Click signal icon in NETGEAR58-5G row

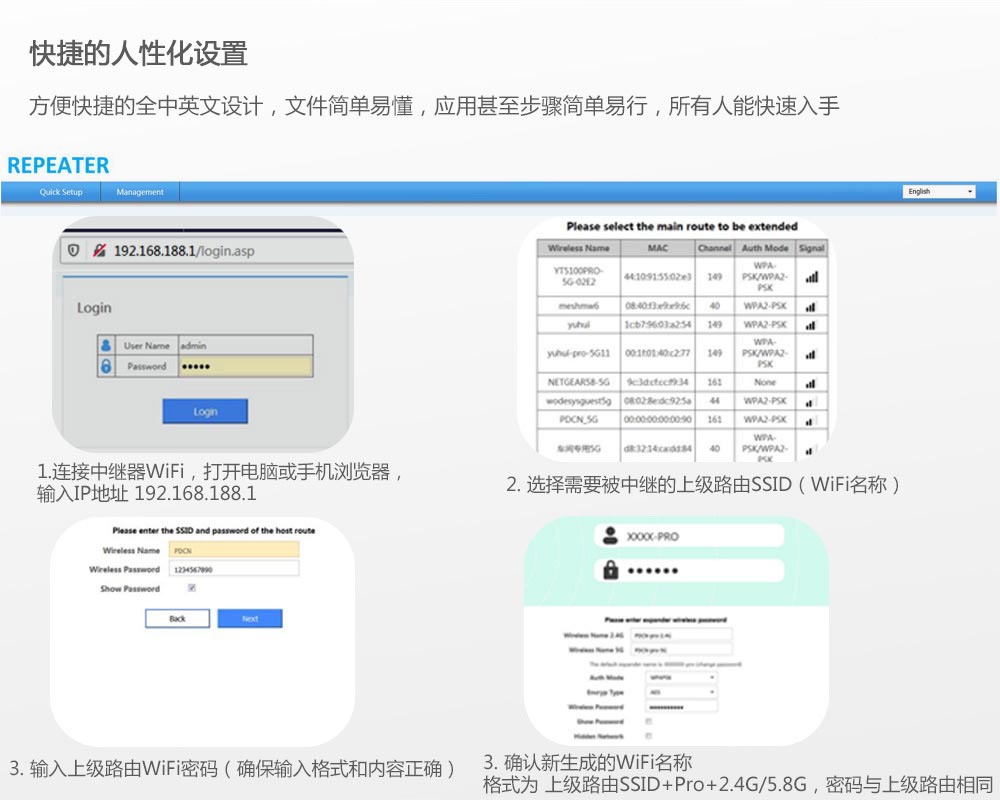[811, 382]
